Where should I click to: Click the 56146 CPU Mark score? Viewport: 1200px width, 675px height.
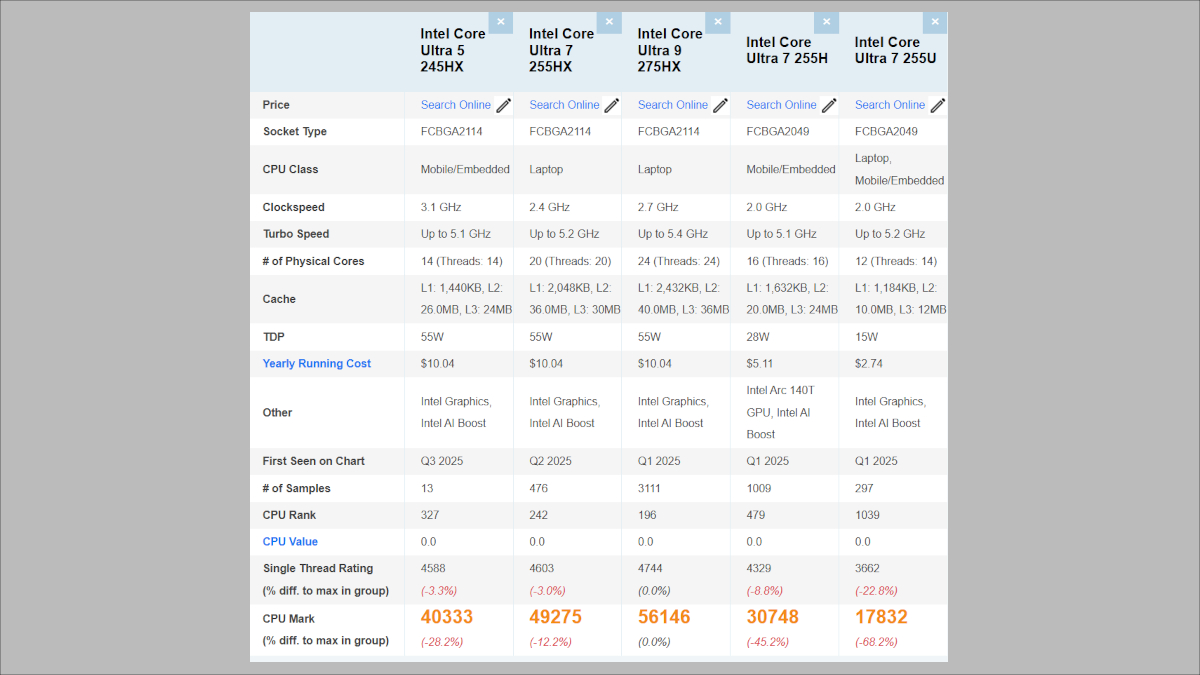664,618
